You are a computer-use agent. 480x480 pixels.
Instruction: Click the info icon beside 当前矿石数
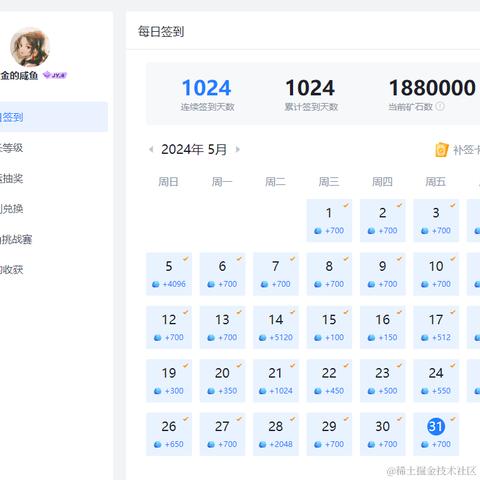point(440,106)
